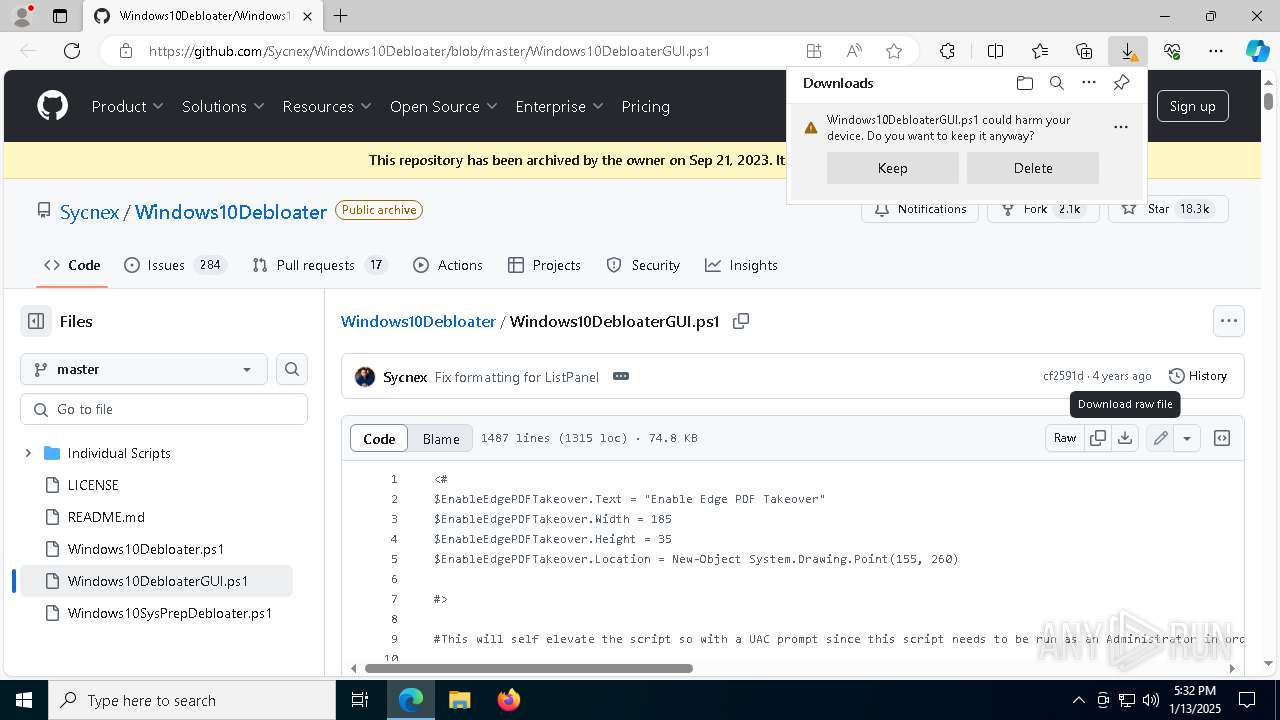This screenshot has height=720, width=1280.
Task: Click the search files magnifier button
Action: pos(292,369)
